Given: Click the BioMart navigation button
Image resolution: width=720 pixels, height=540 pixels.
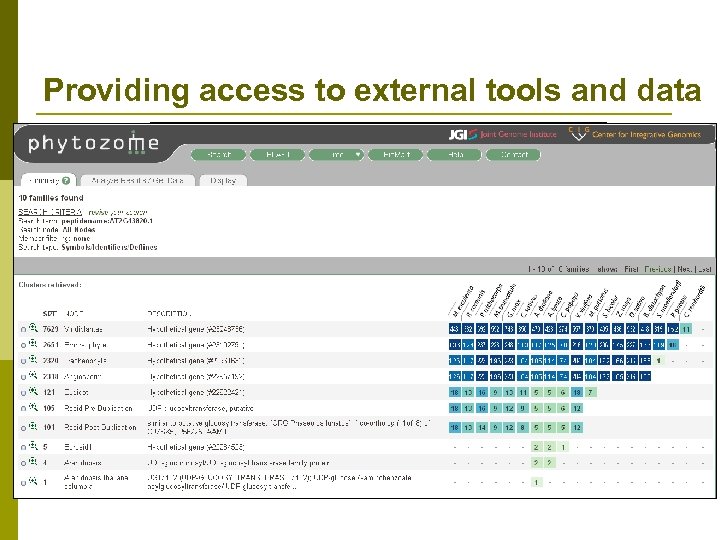Looking at the screenshot, I should [396, 155].
